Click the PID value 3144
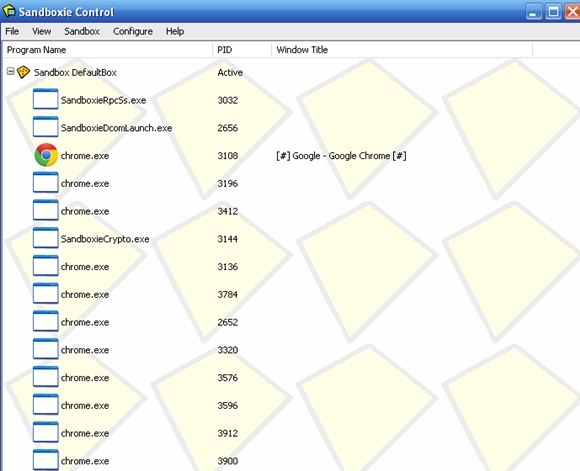Image resolution: width=580 pixels, height=471 pixels. point(227,239)
